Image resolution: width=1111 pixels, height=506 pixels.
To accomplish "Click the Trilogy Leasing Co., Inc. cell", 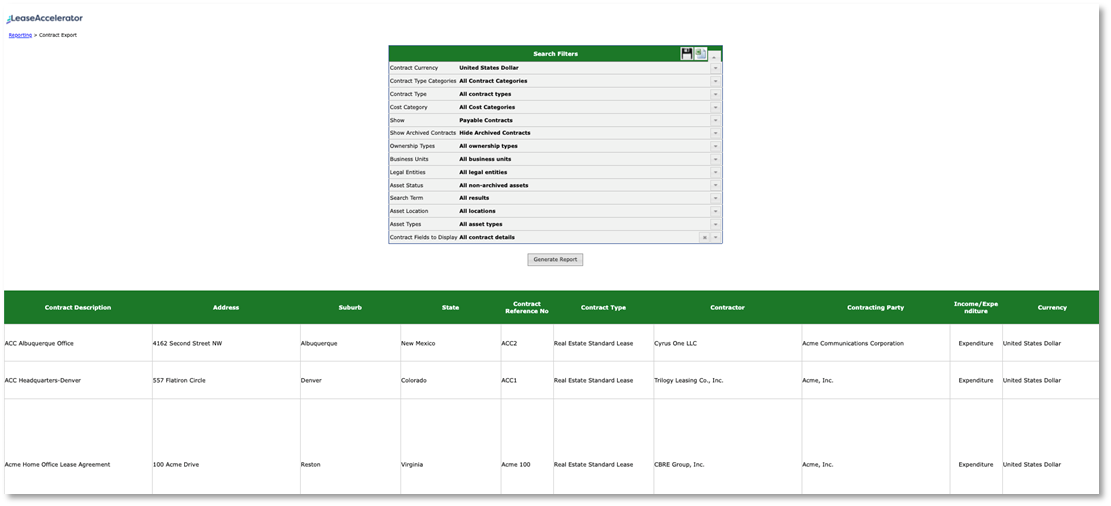I will 728,381.
